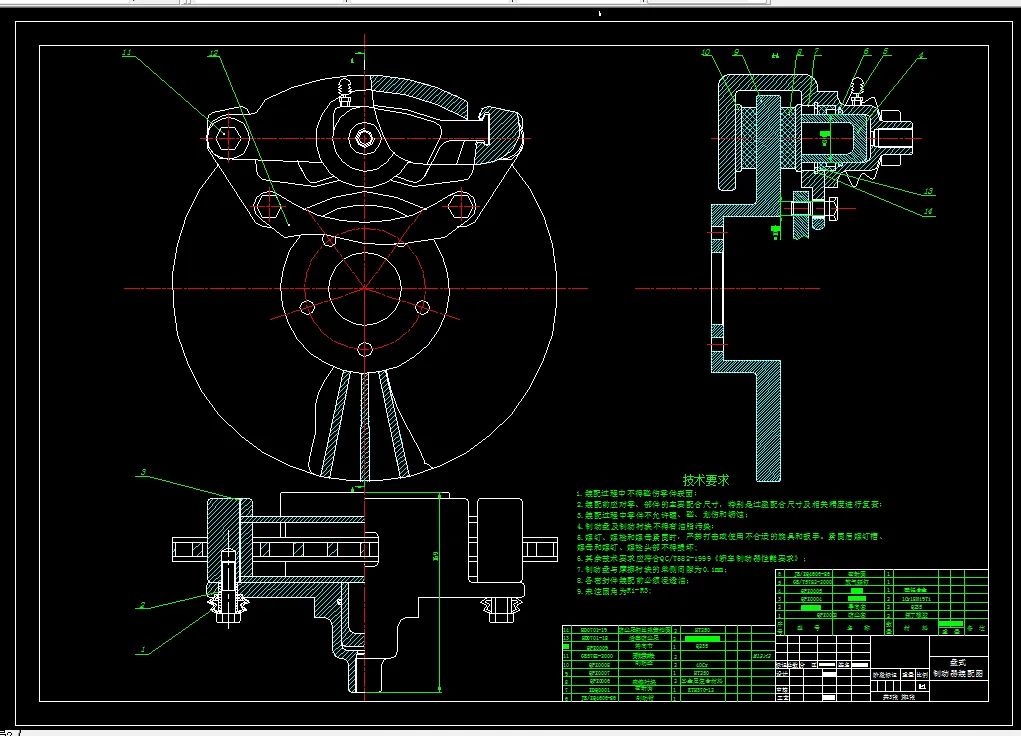Image resolution: width=1021 pixels, height=736 pixels.
Task: Select technical requirement line 9 text
Action: [614, 591]
